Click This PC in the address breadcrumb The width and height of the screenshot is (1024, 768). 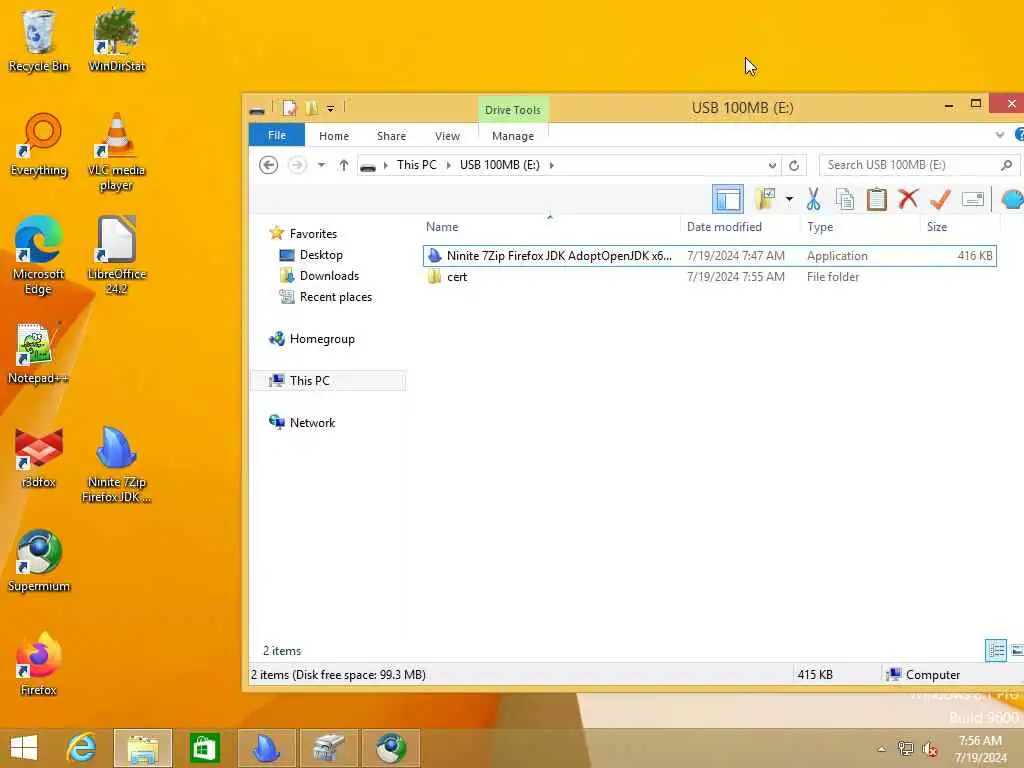417,165
